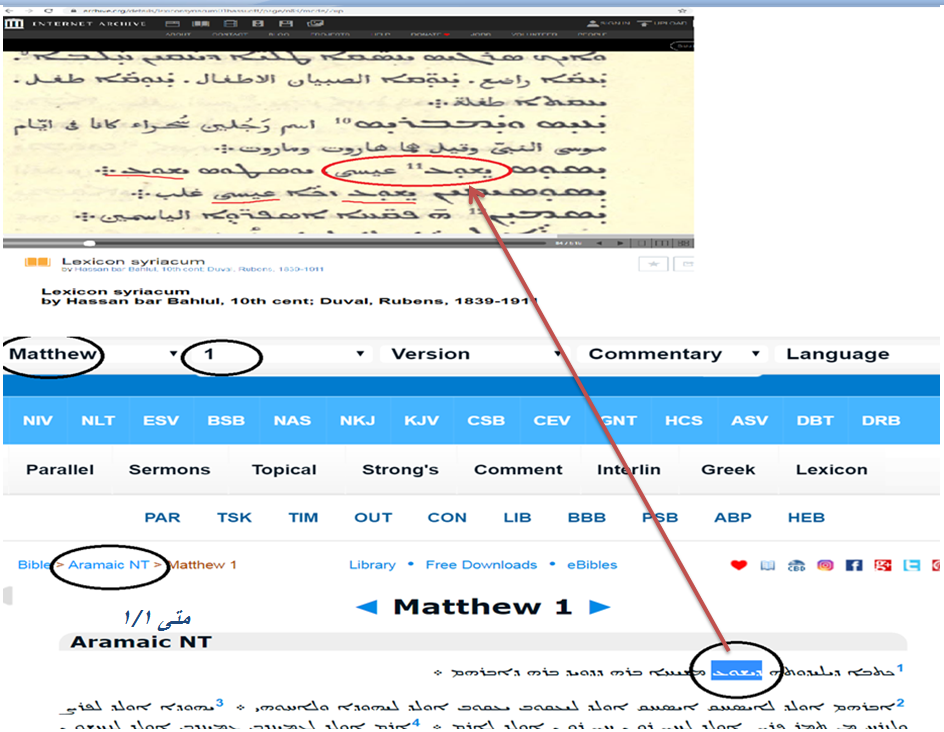Screen dimensions: 944x732
Task: Open the Parallel menu item
Action: click(60, 470)
